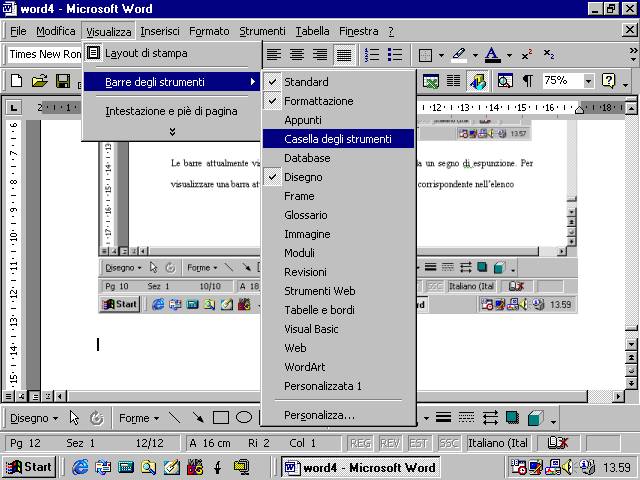Align text left in formatting toolbar
This screenshot has height=480, width=640.
click(x=274, y=55)
